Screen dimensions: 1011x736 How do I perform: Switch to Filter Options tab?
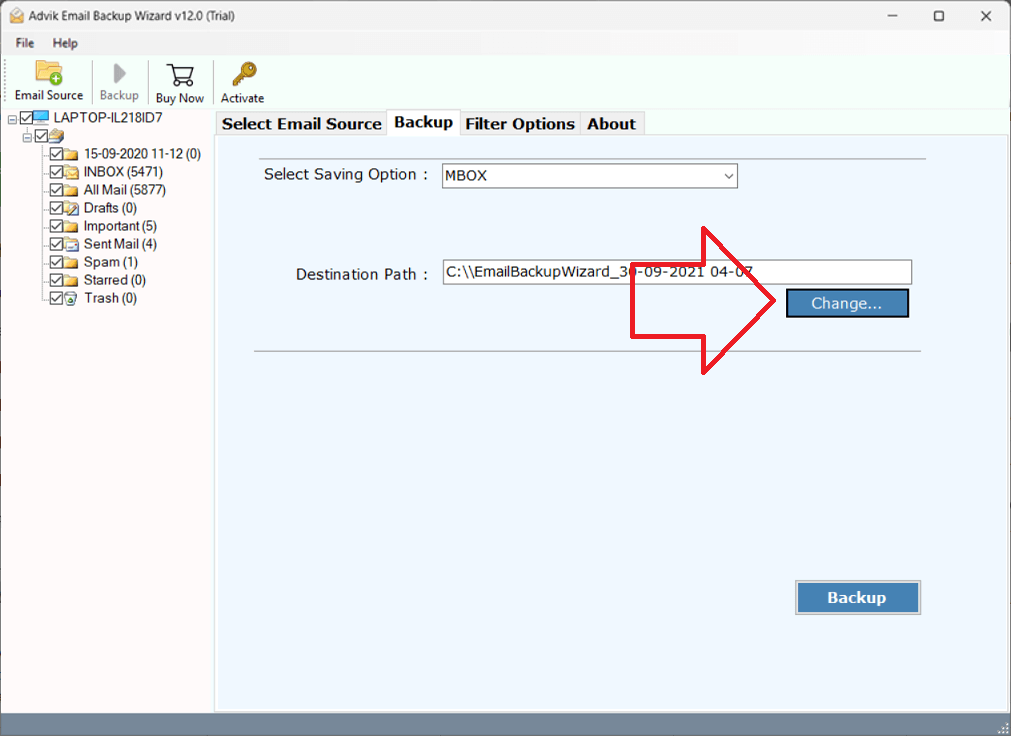click(x=520, y=124)
